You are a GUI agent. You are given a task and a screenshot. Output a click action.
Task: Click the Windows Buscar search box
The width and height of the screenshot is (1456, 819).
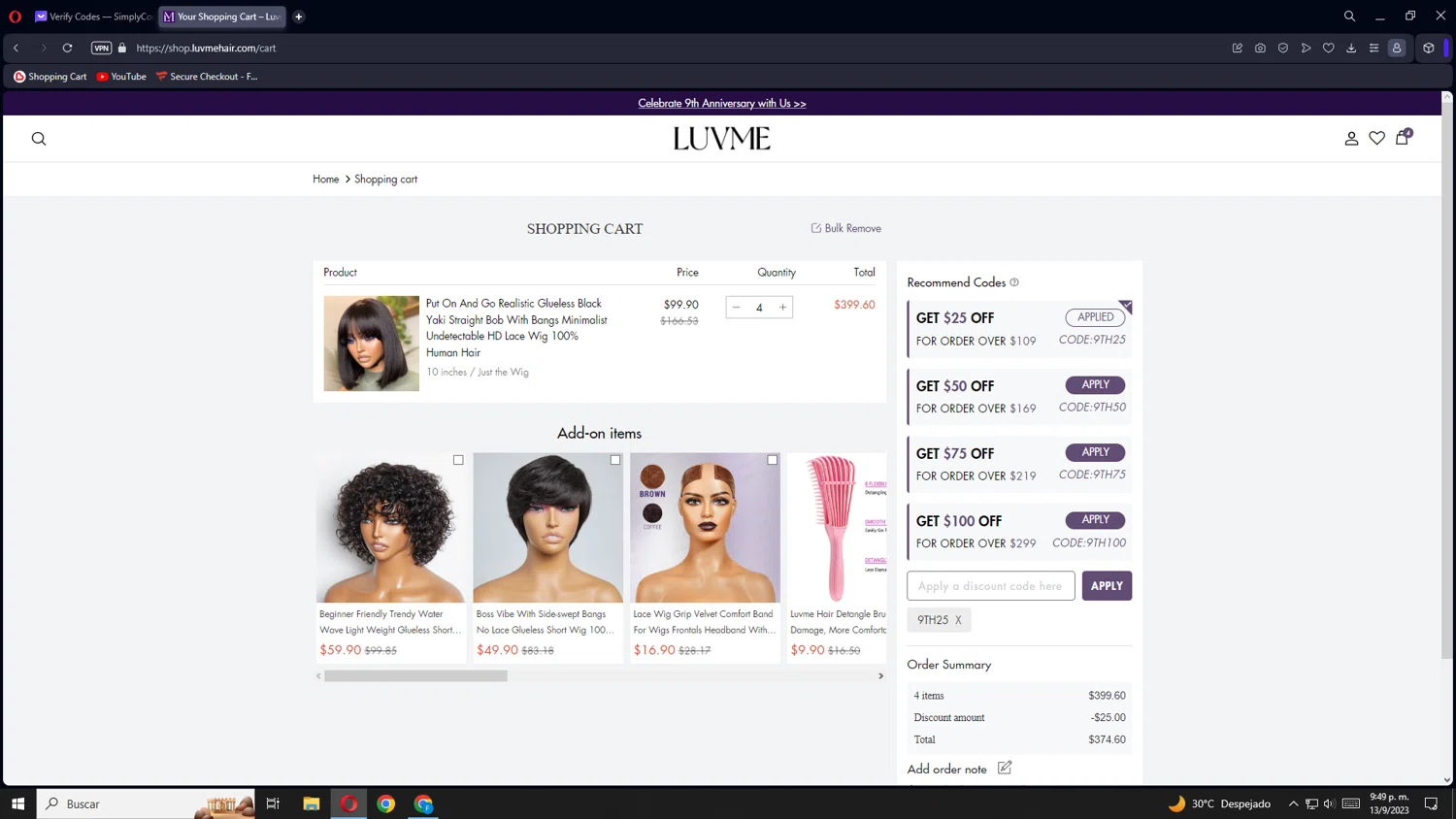[146, 803]
